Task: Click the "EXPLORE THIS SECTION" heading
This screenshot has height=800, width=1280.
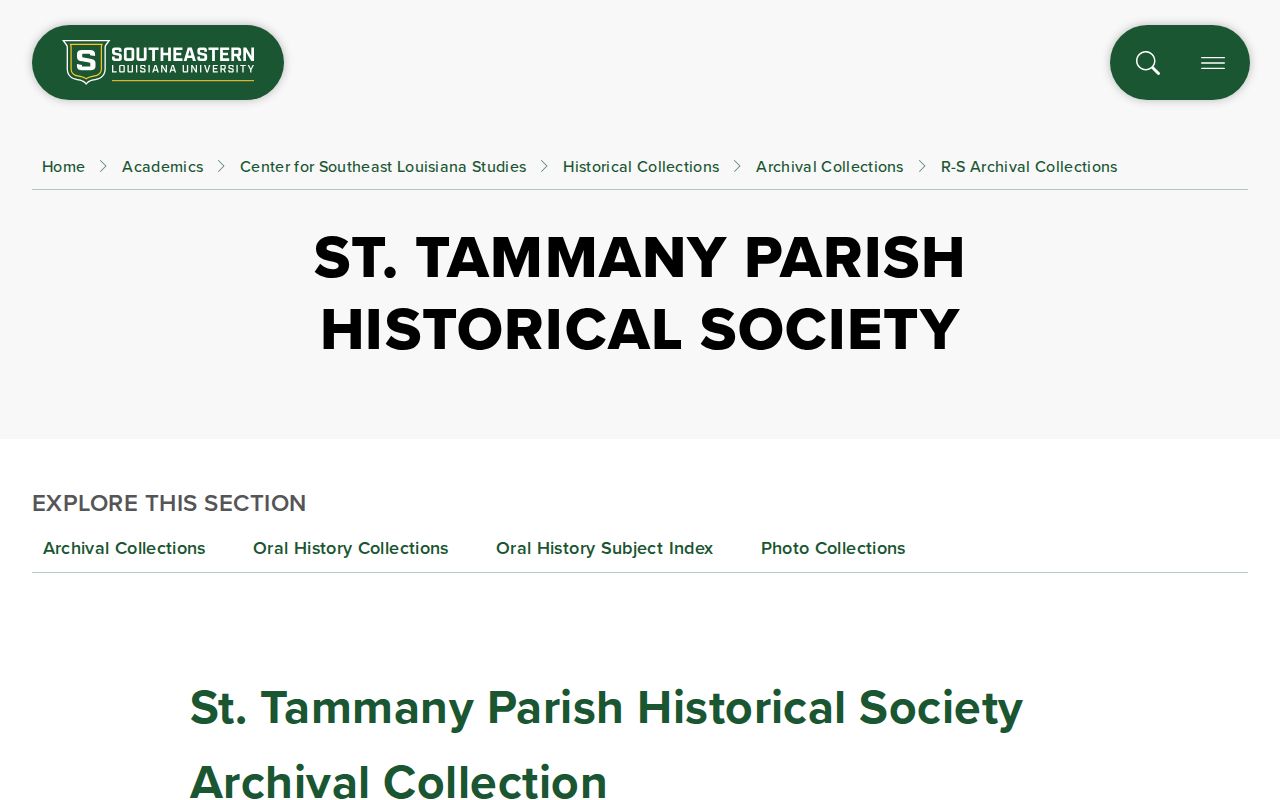Action: tap(169, 503)
